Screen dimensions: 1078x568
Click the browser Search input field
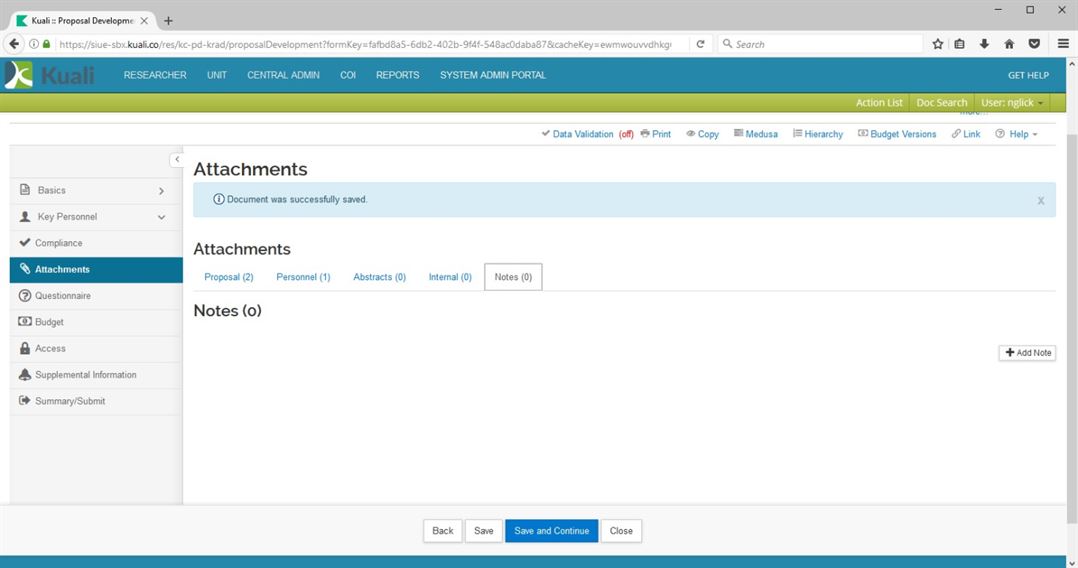click(x=825, y=44)
